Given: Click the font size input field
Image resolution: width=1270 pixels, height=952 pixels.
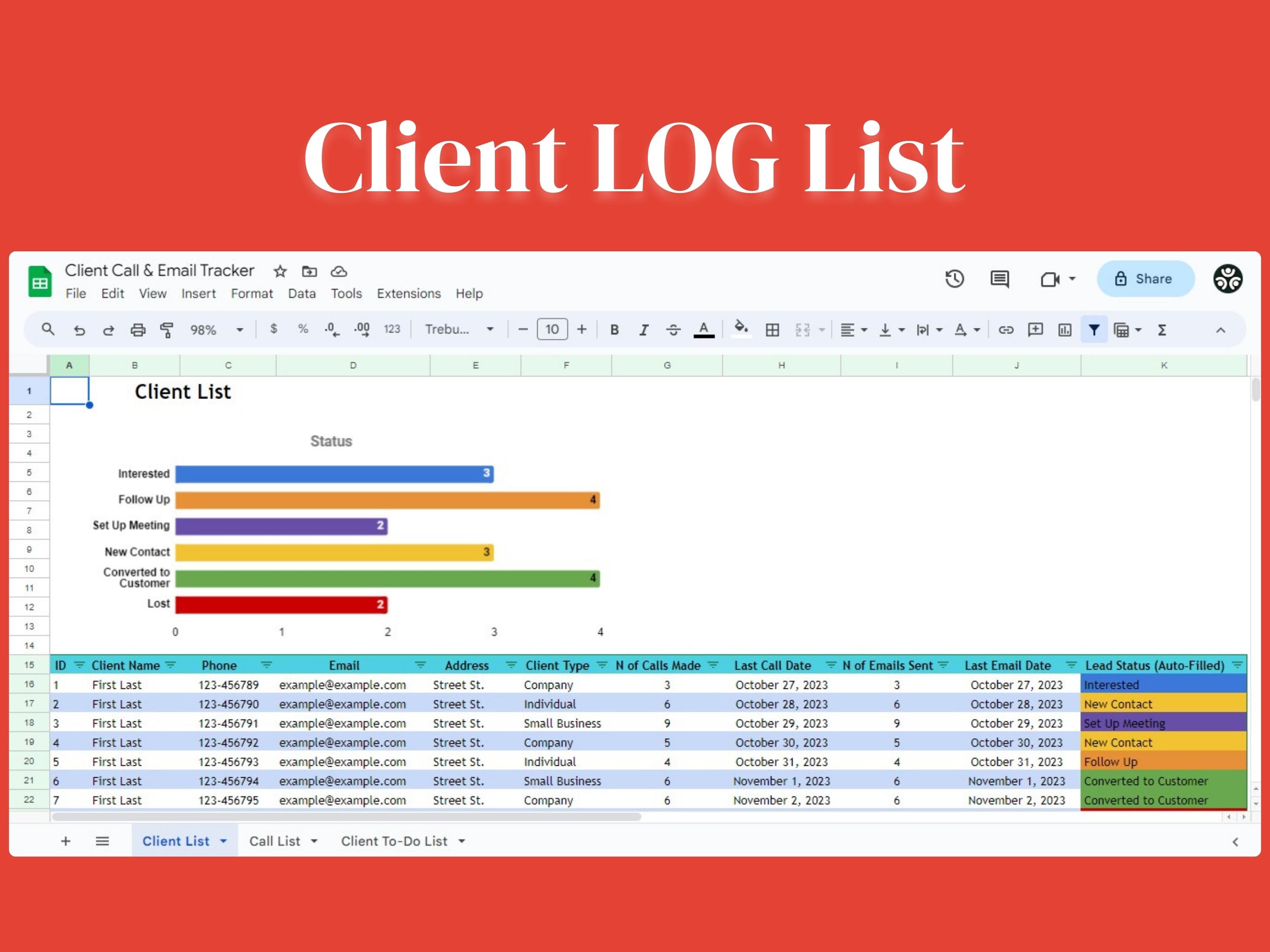Looking at the screenshot, I should (x=552, y=329).
